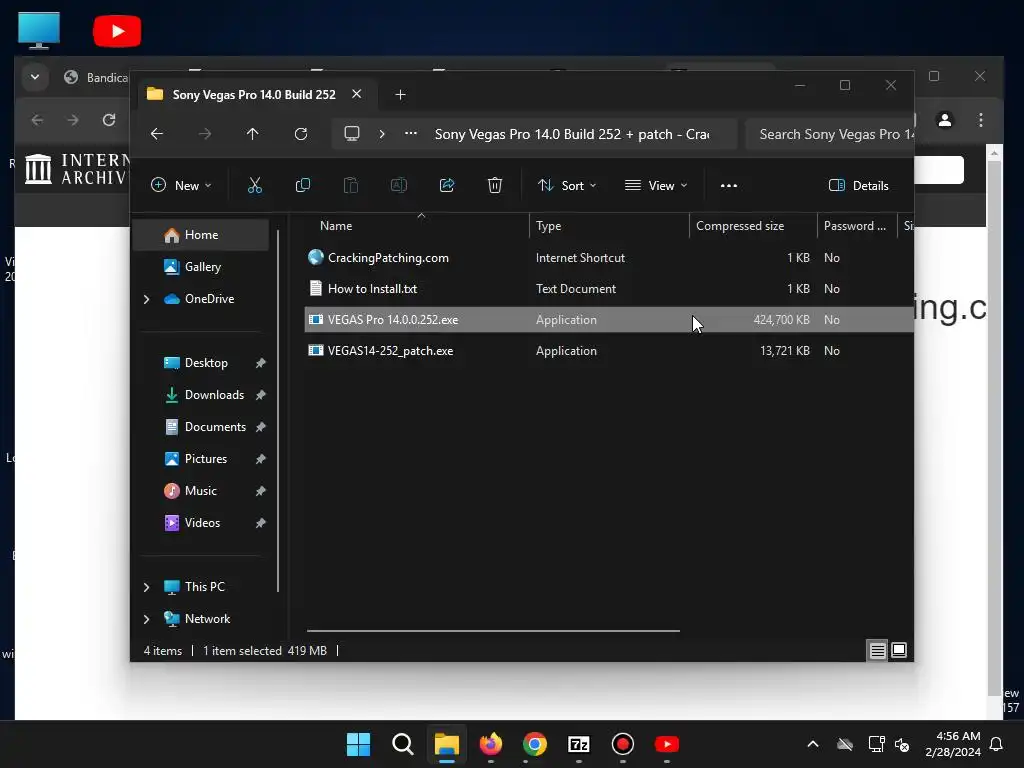Click the Rename icon in Explorer toolbar
The height and width of the screenshot is (768, 1024).
[398, 185]
